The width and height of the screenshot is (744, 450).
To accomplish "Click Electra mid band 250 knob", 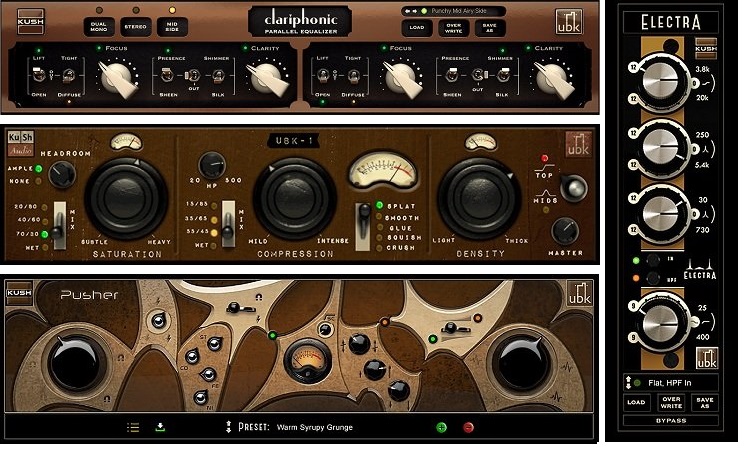I will [x=660, y=148].
